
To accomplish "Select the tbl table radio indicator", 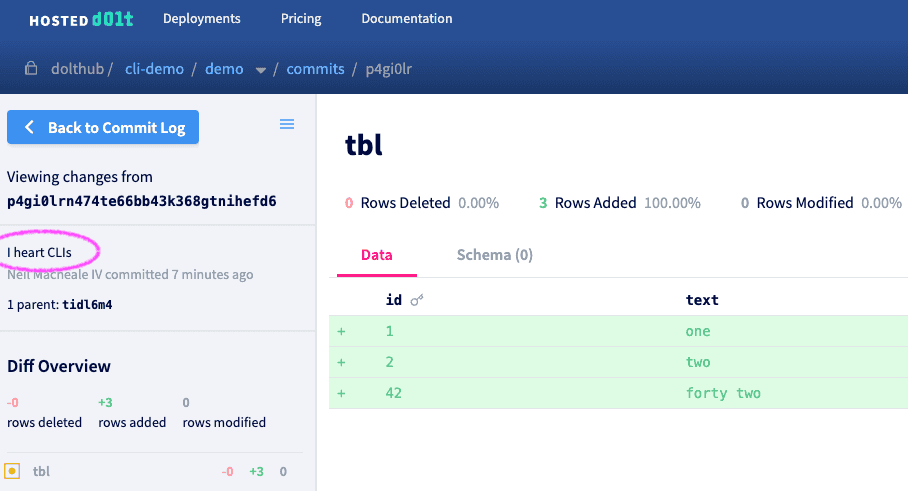I will click(12, 471).
